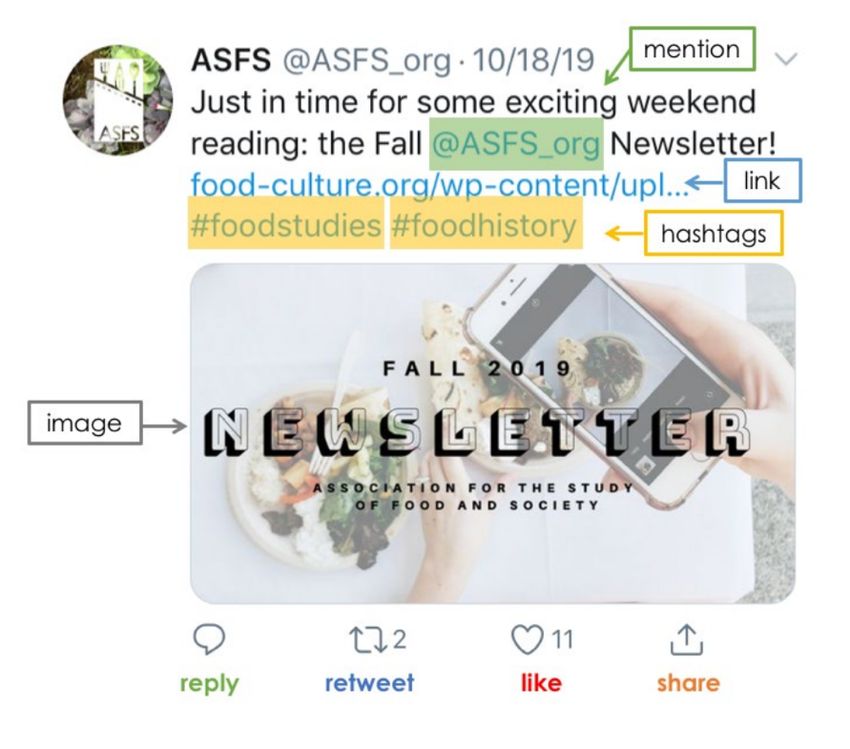Open the ASFS profile avatar

[118, 100]
